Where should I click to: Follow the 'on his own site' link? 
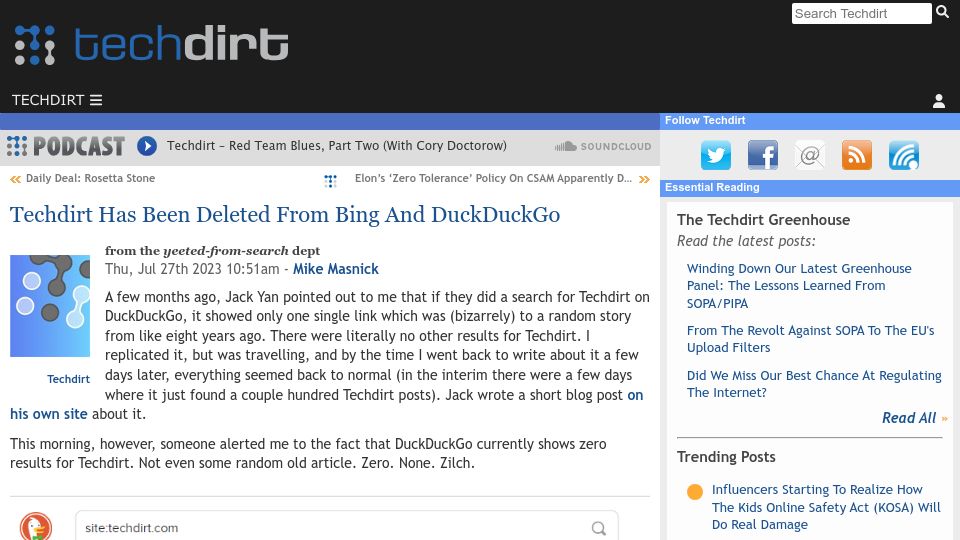point(326,405)
